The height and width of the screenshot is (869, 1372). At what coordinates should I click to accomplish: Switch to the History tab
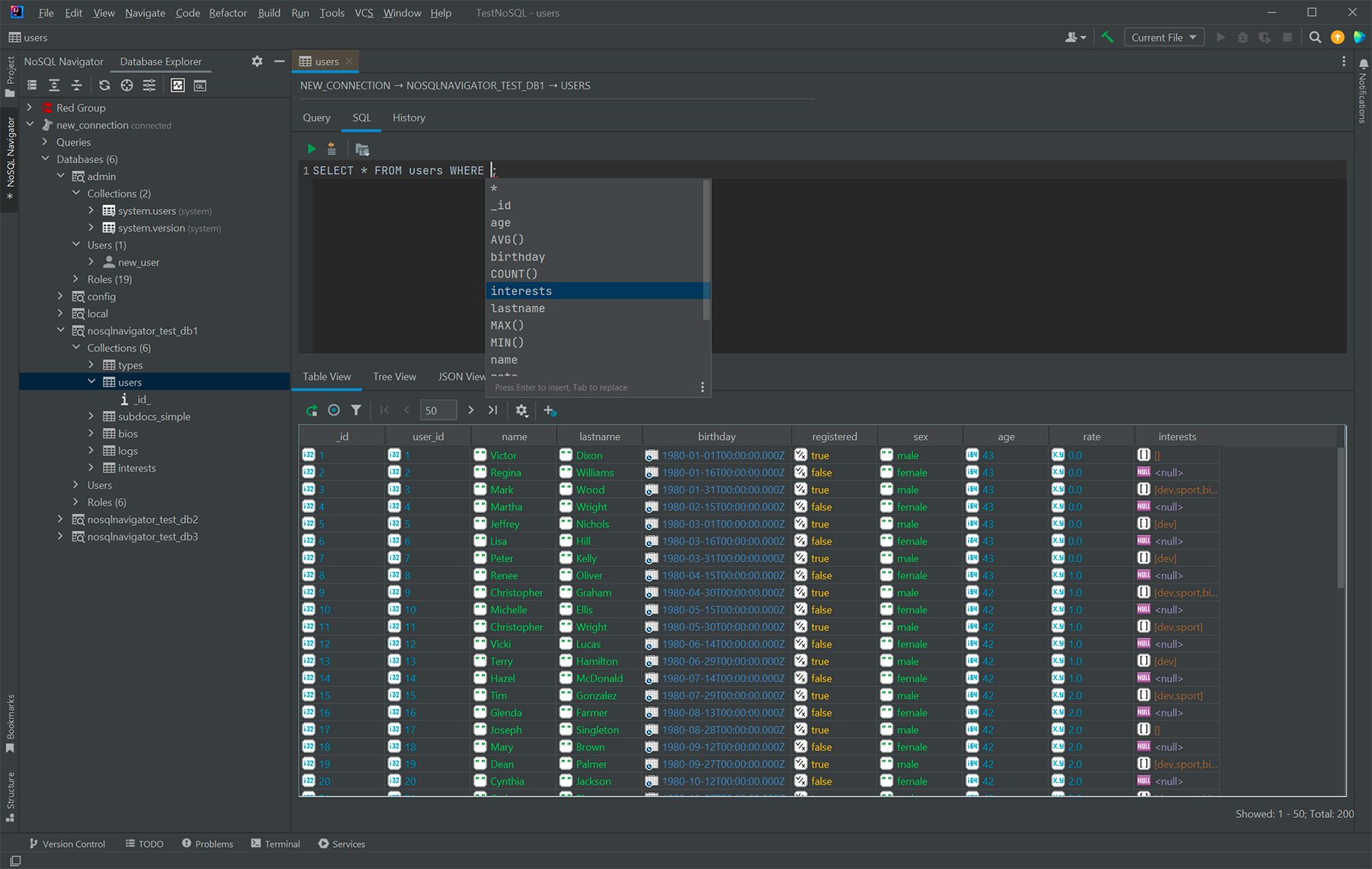point(409,117)
